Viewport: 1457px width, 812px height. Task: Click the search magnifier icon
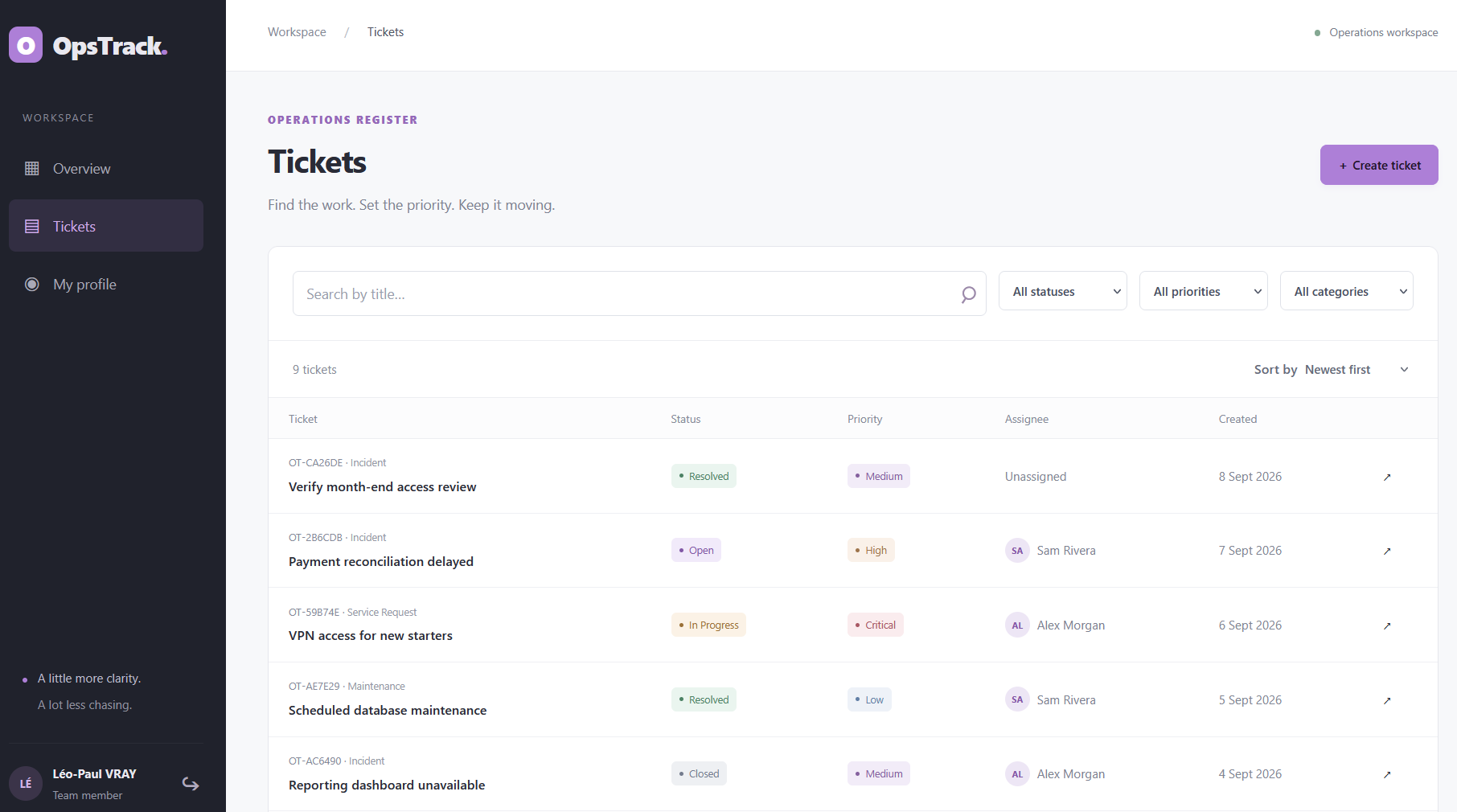click(969, 294)
